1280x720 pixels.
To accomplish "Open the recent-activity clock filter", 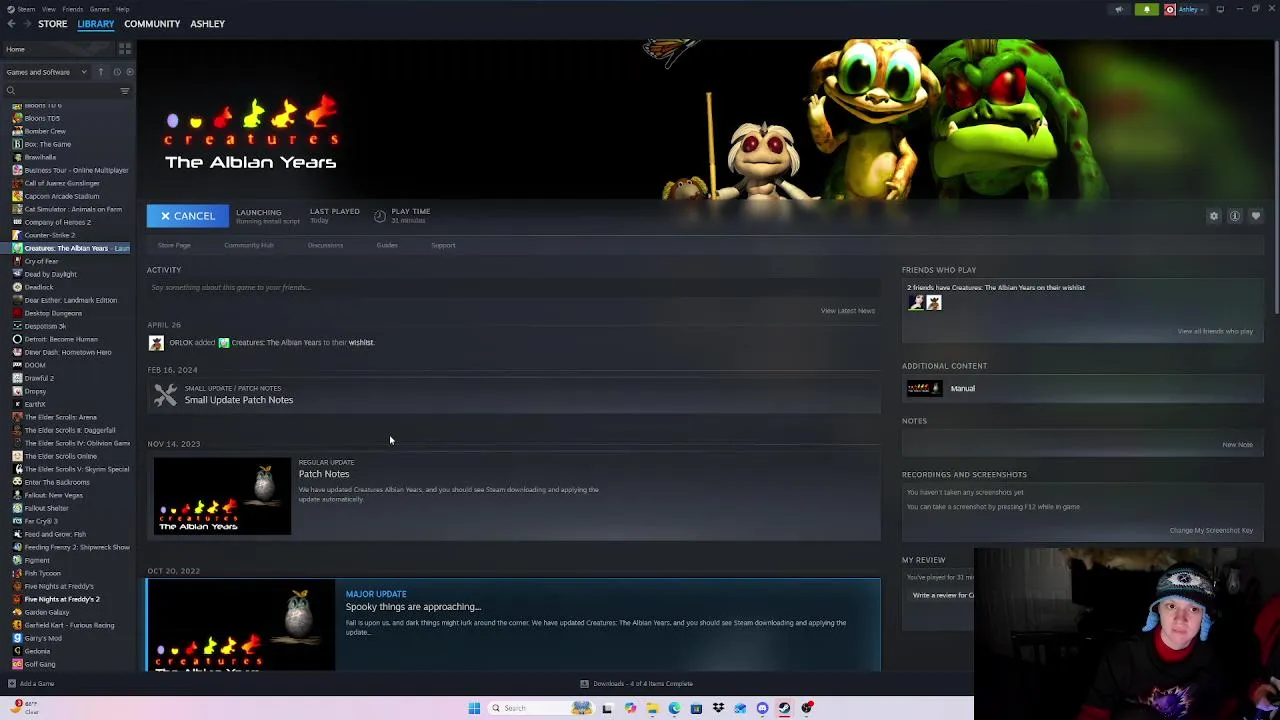I will 117,72.
